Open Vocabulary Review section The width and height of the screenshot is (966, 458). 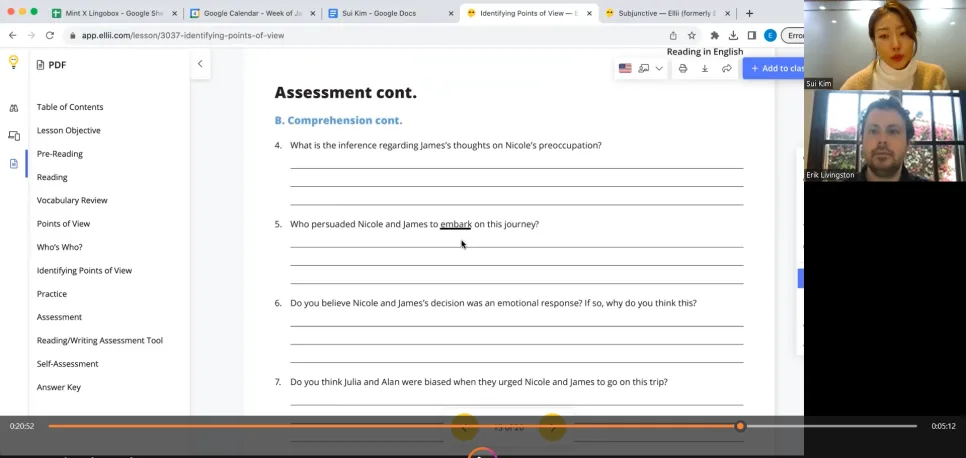[x=71, y=200]
